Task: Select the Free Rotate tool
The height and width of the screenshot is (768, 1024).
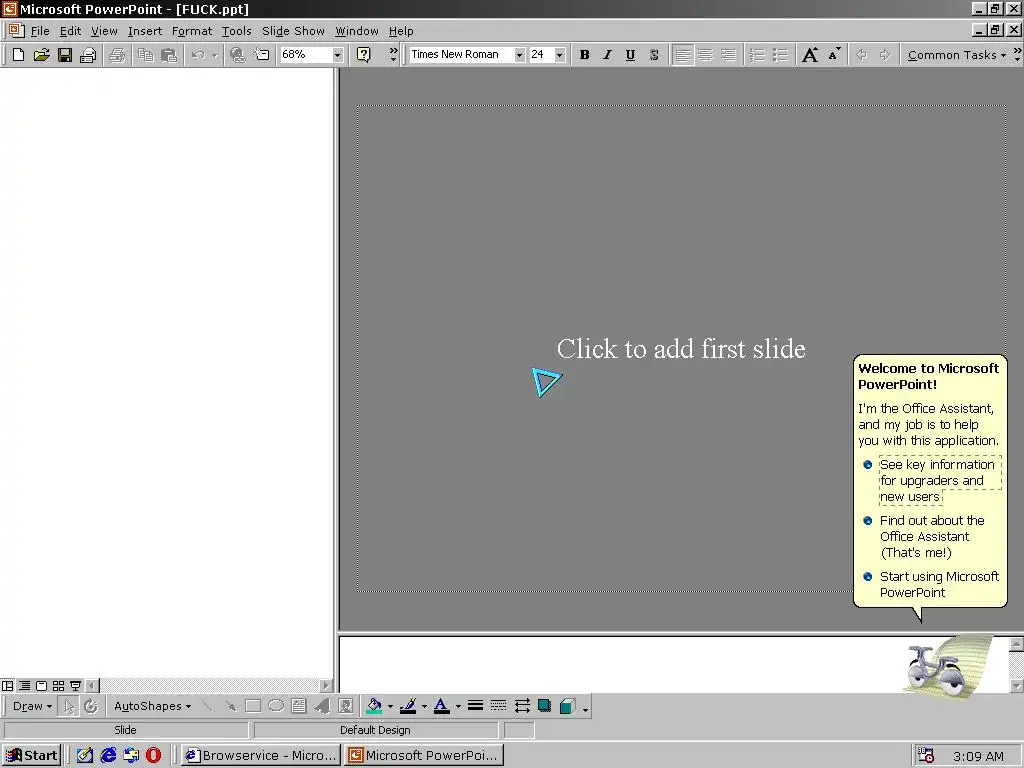Action: pos(91,706)
